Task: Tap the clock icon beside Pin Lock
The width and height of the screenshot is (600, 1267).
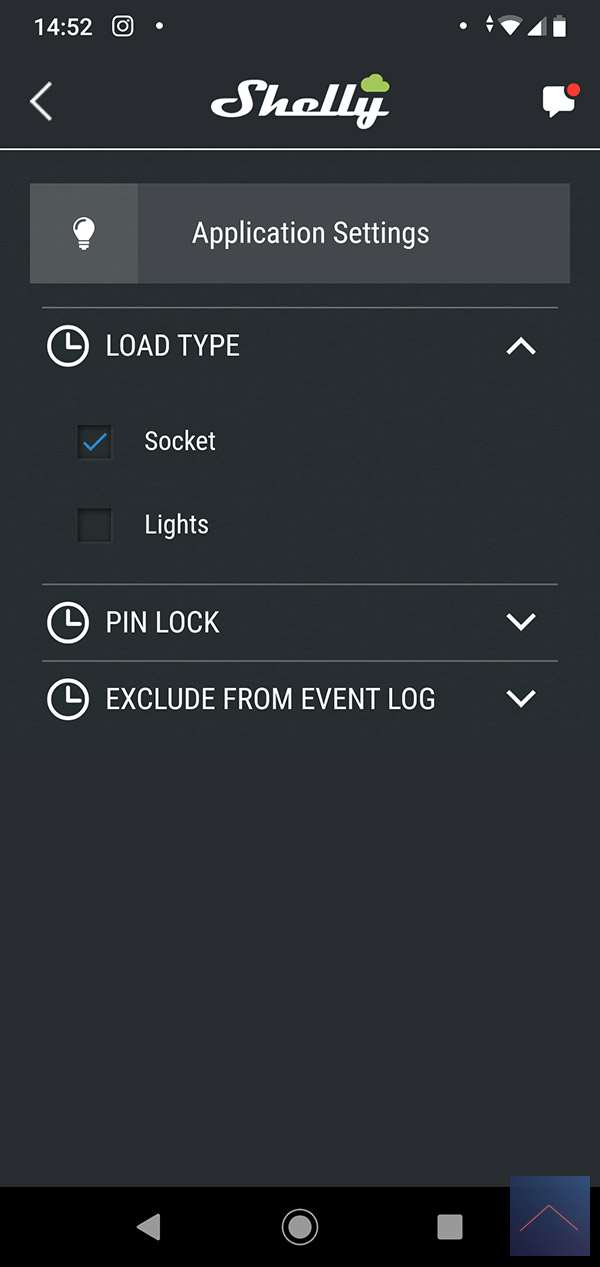Action: coord(68,622)
